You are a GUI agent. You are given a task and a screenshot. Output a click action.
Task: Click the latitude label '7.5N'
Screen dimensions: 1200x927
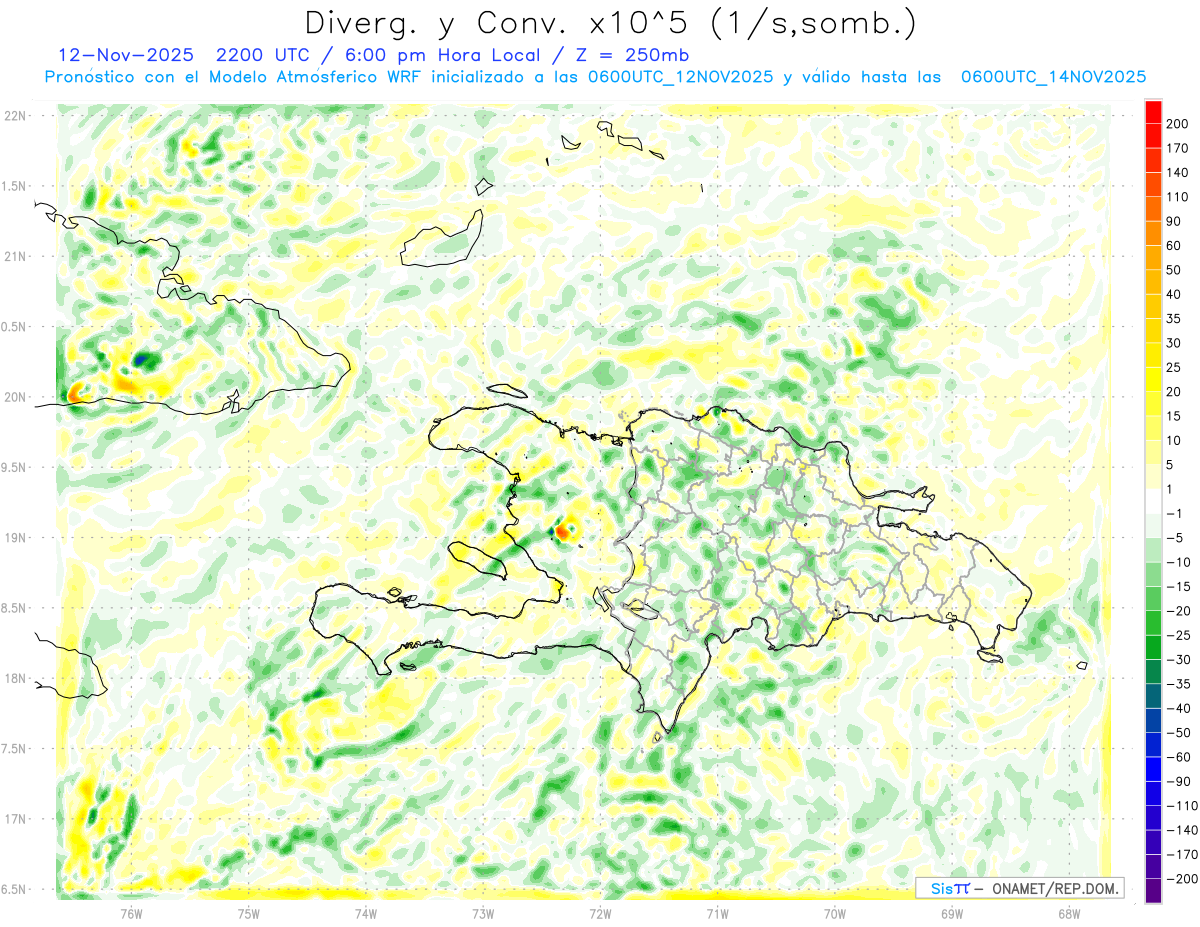click(14, 748)
